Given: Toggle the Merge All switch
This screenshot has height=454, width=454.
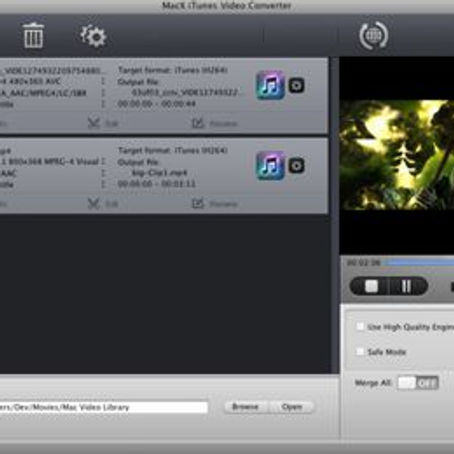Looking at the screenshot, I should [x=418, y=383].
